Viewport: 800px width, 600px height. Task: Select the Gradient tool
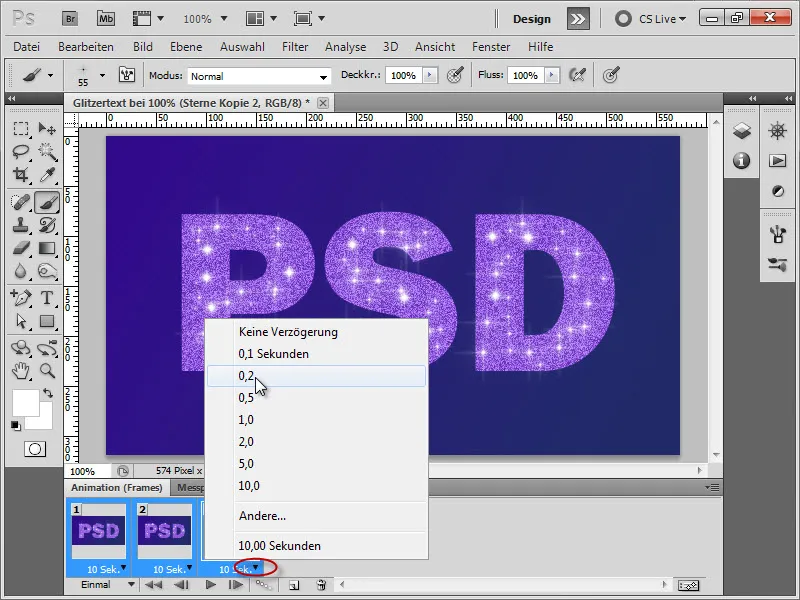pyautogui.click(x=47, y=248)
